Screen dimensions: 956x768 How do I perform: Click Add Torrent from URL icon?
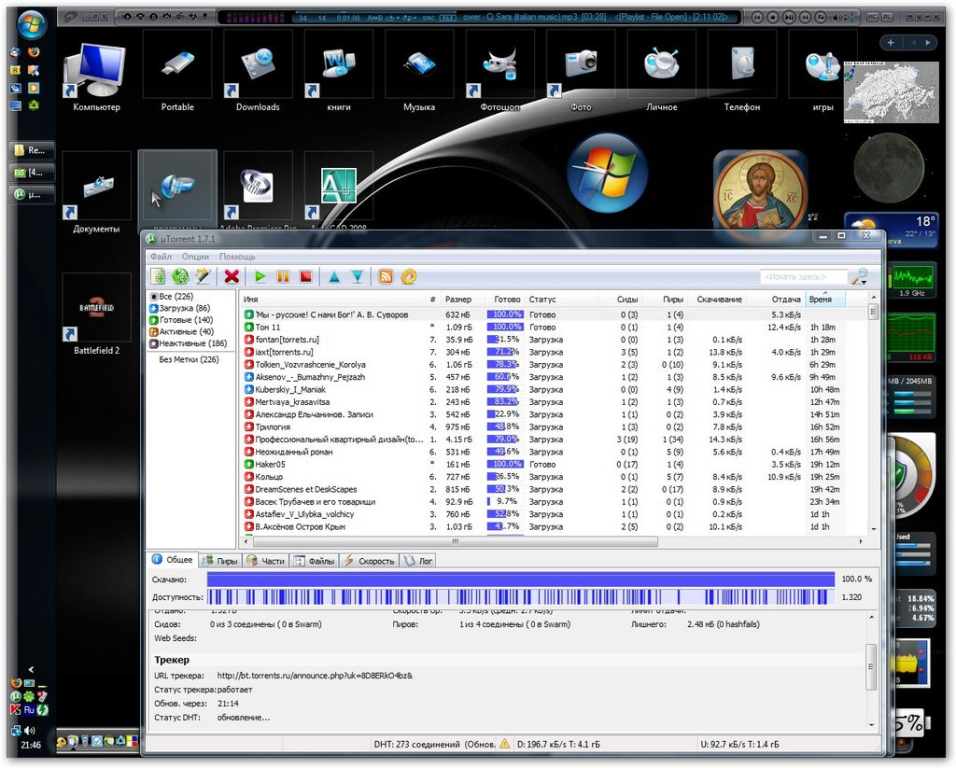pyautogui.click(x=180, y=276)
